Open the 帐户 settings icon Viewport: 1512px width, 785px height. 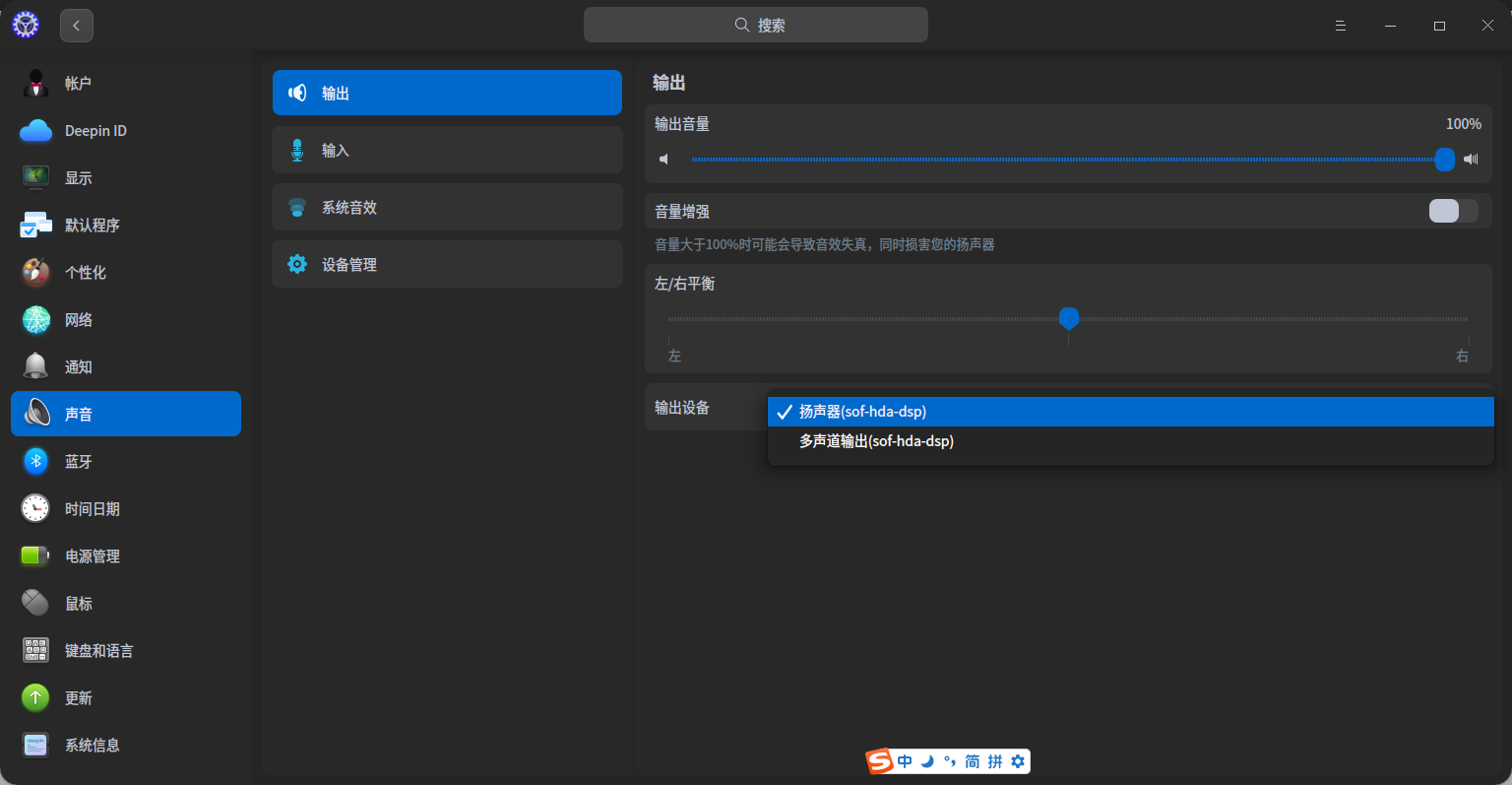(x=36, y=84)
